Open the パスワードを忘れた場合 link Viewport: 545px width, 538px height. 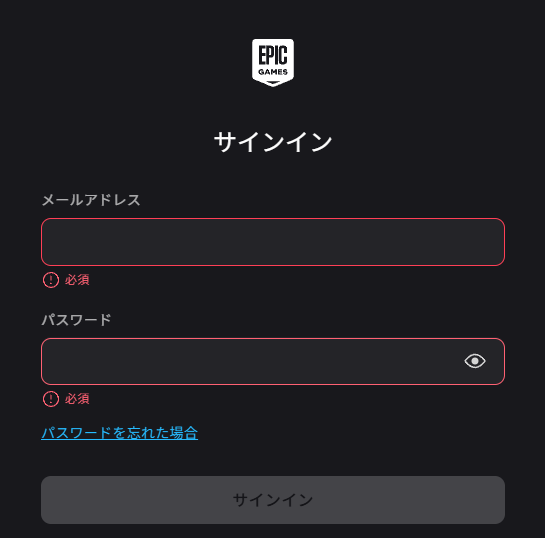(x=120, y=433)
